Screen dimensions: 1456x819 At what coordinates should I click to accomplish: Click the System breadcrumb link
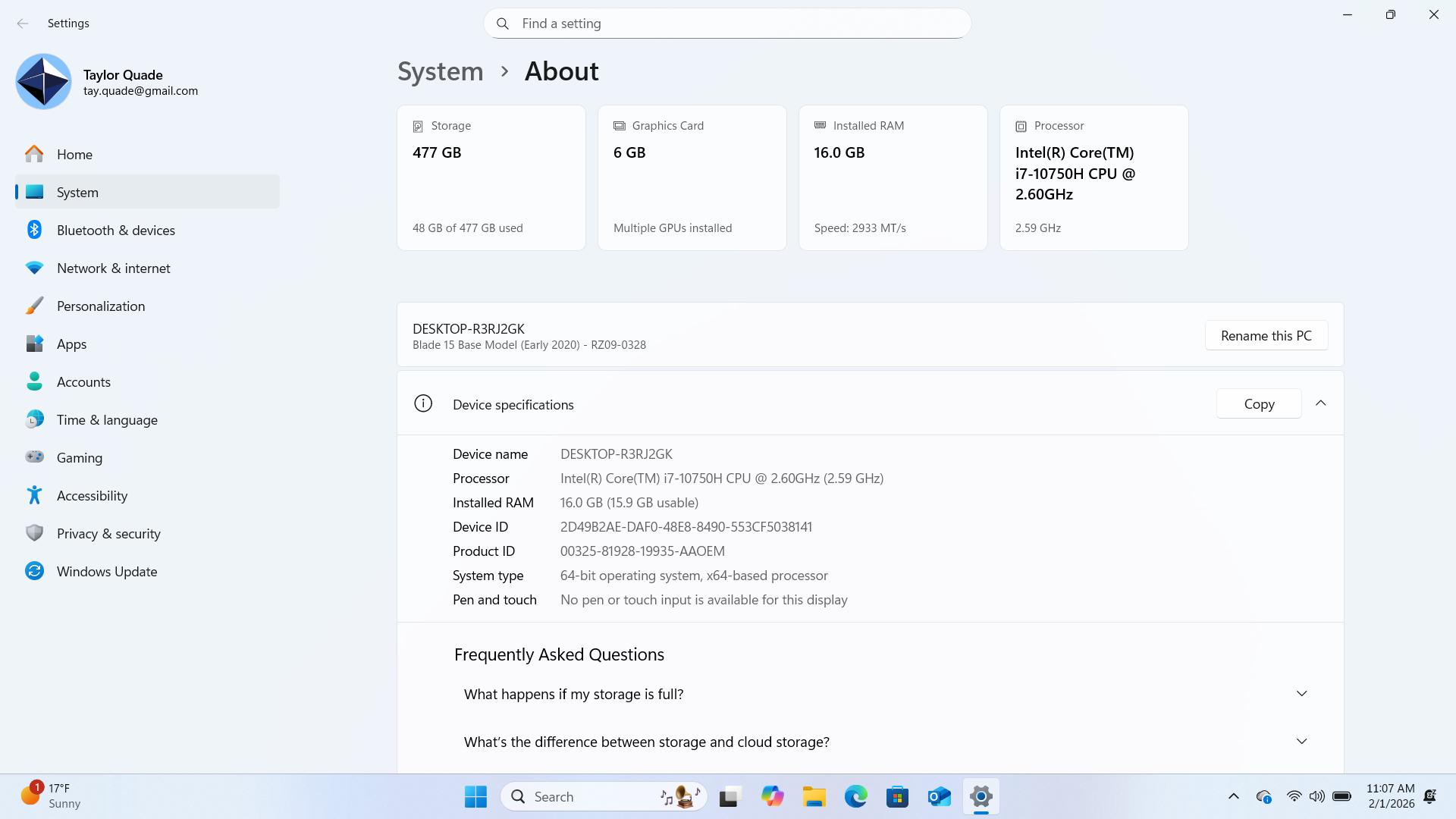[x=440, y=71]
